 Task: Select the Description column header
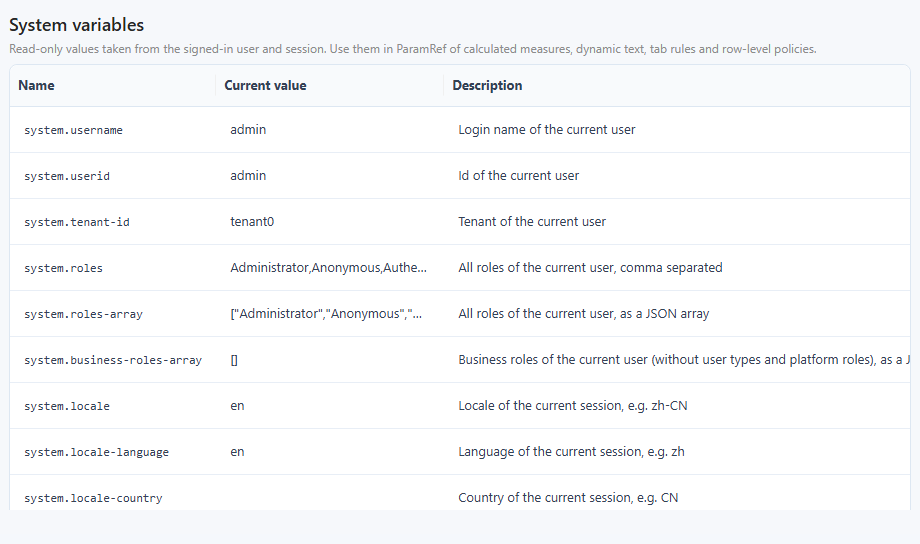(487, 86)
